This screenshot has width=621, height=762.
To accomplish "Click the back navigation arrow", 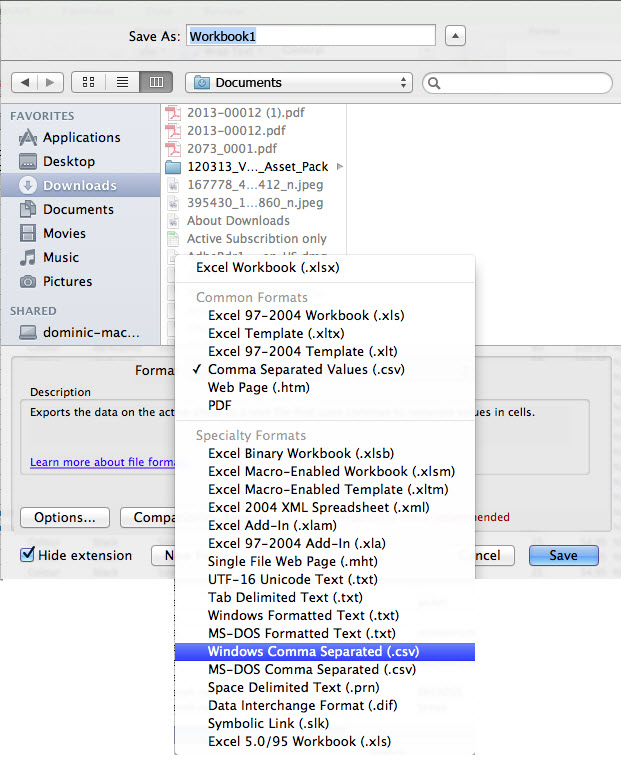I will 26,83.
